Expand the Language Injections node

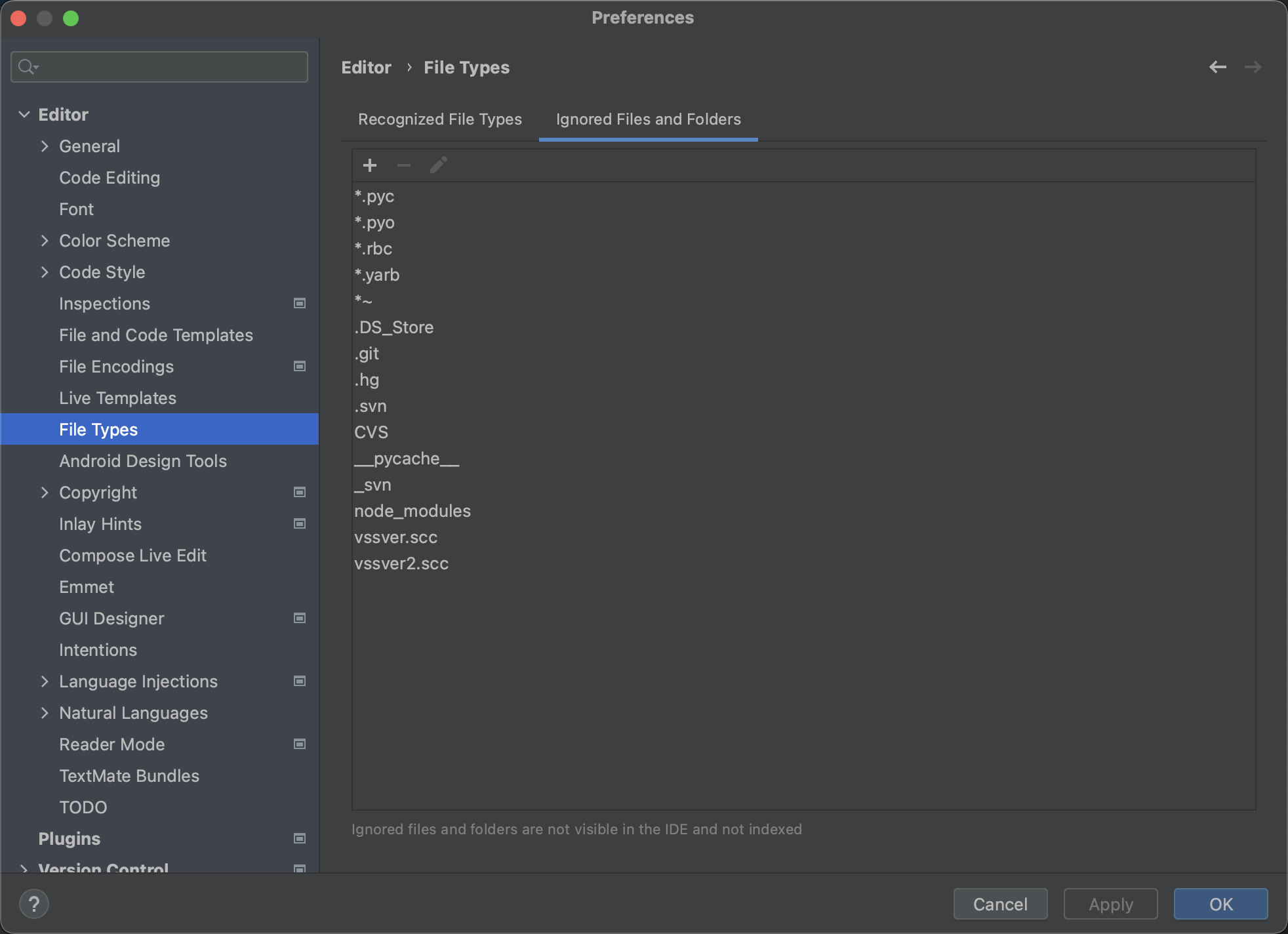[45, 681]
